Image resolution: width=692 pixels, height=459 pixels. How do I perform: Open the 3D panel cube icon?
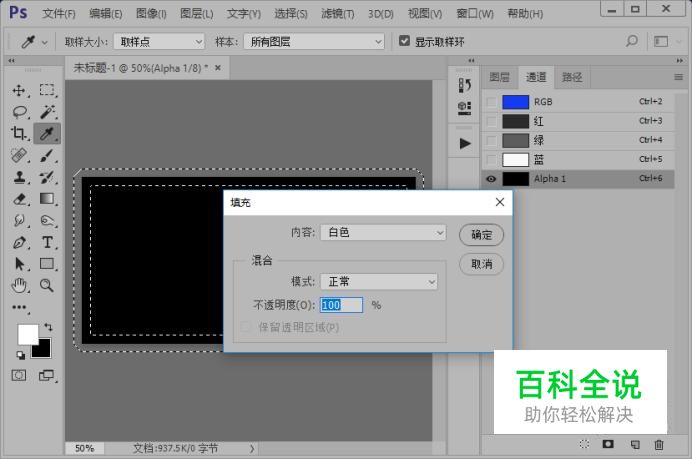[x=464, y=108]
